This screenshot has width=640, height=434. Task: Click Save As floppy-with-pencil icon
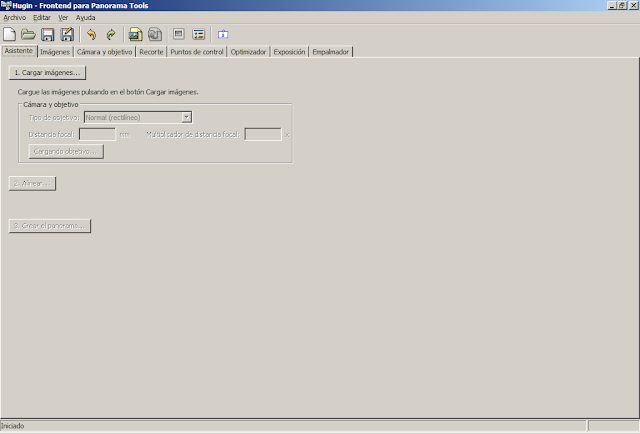(x=67, y=34)
